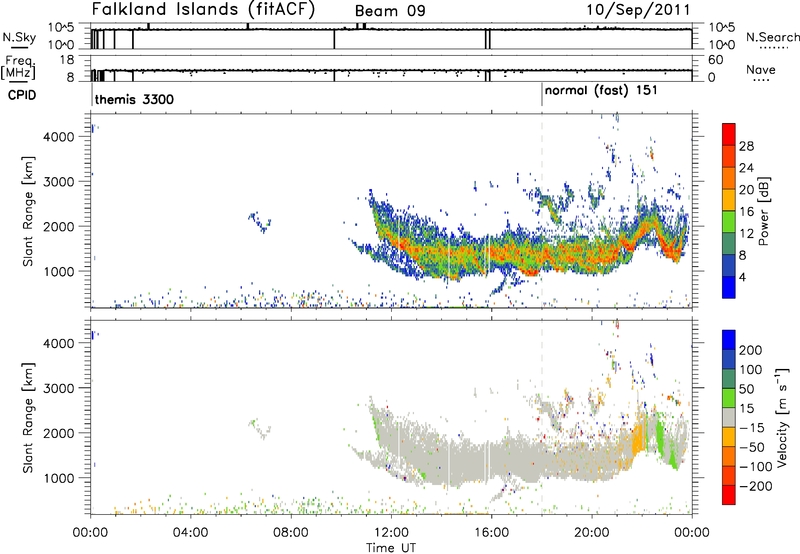Click the 'Freq. [MHz]' axis label
800x554 pixels.
(19, 67)
